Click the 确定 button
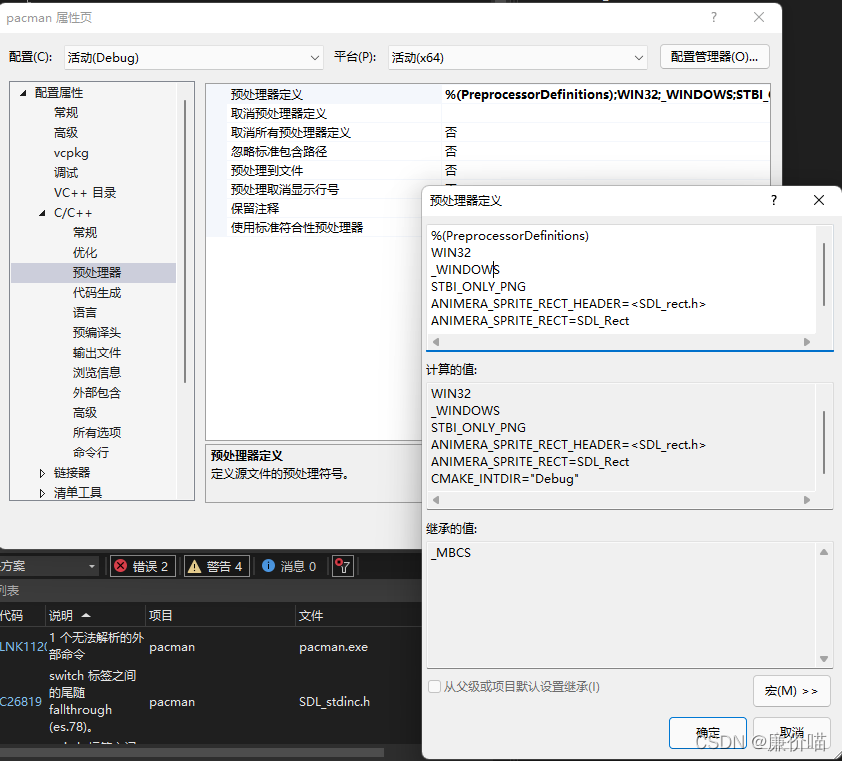This screenshot has height=761, width=842. click(708, 733)
